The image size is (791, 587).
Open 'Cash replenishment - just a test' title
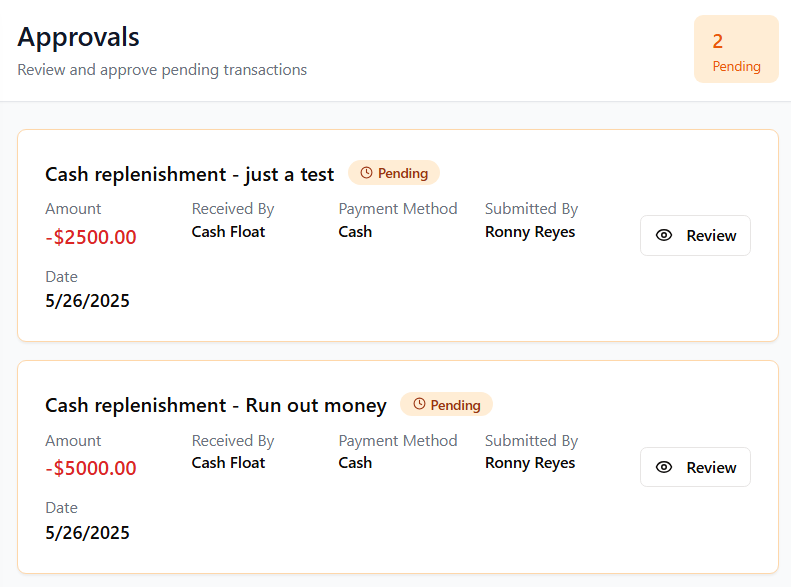click(x=190, y=174)
